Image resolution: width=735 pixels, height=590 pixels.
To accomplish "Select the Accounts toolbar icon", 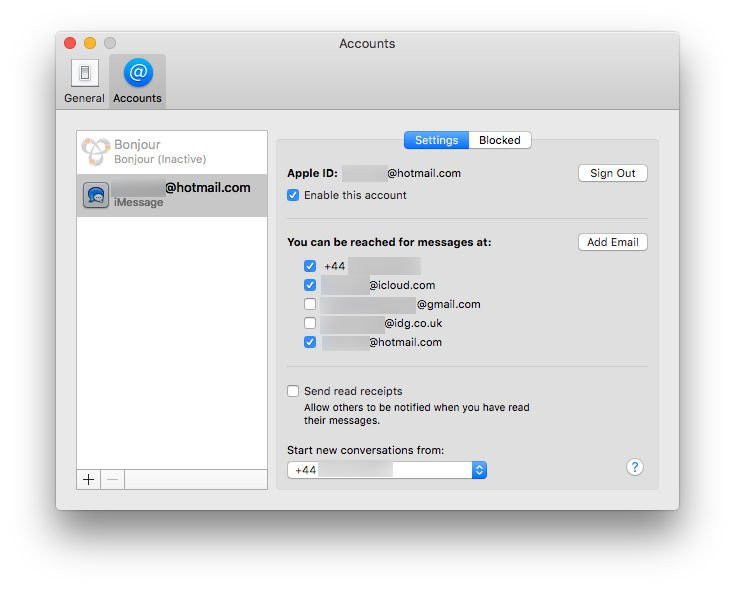I will pos(137,81).
